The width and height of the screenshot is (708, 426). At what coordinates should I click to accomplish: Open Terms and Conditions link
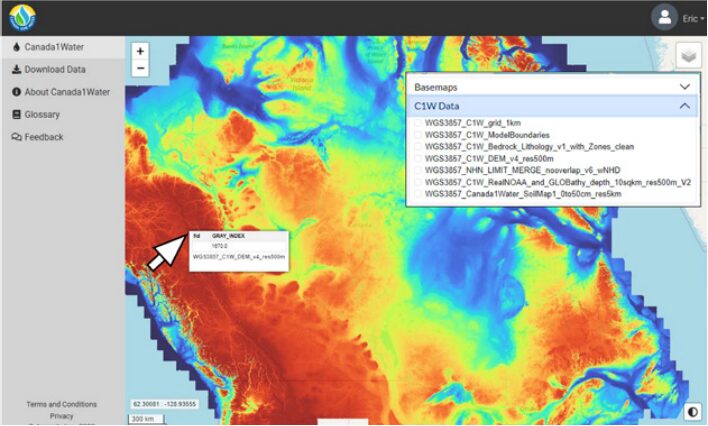(61, 404)
